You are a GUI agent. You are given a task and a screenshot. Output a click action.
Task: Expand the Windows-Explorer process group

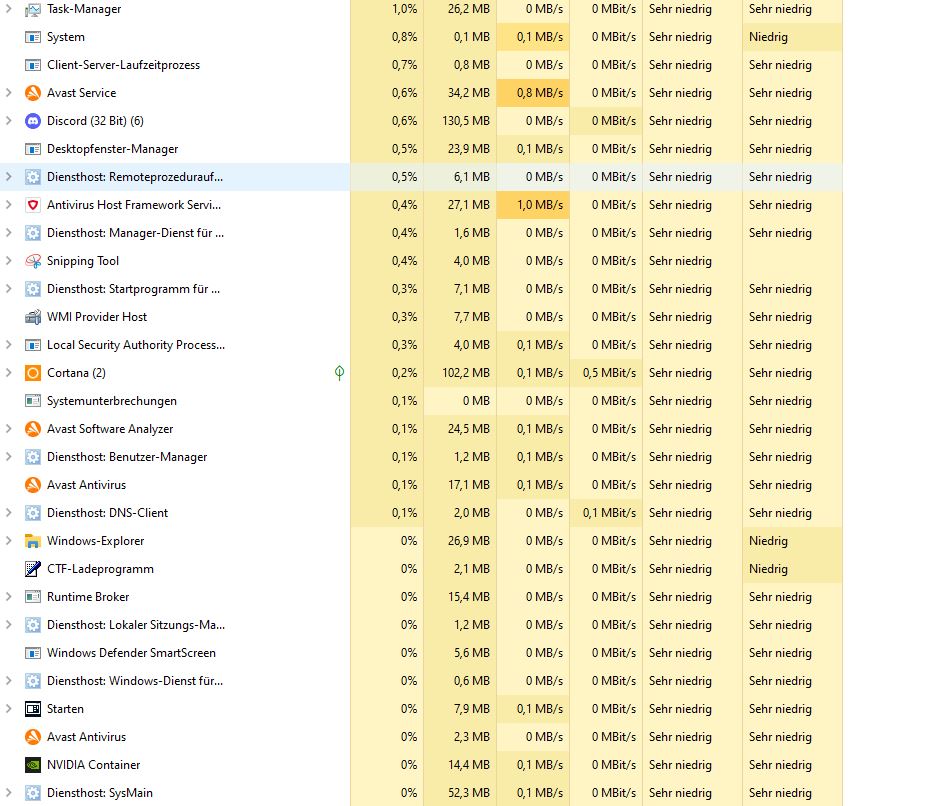[8, 541]
